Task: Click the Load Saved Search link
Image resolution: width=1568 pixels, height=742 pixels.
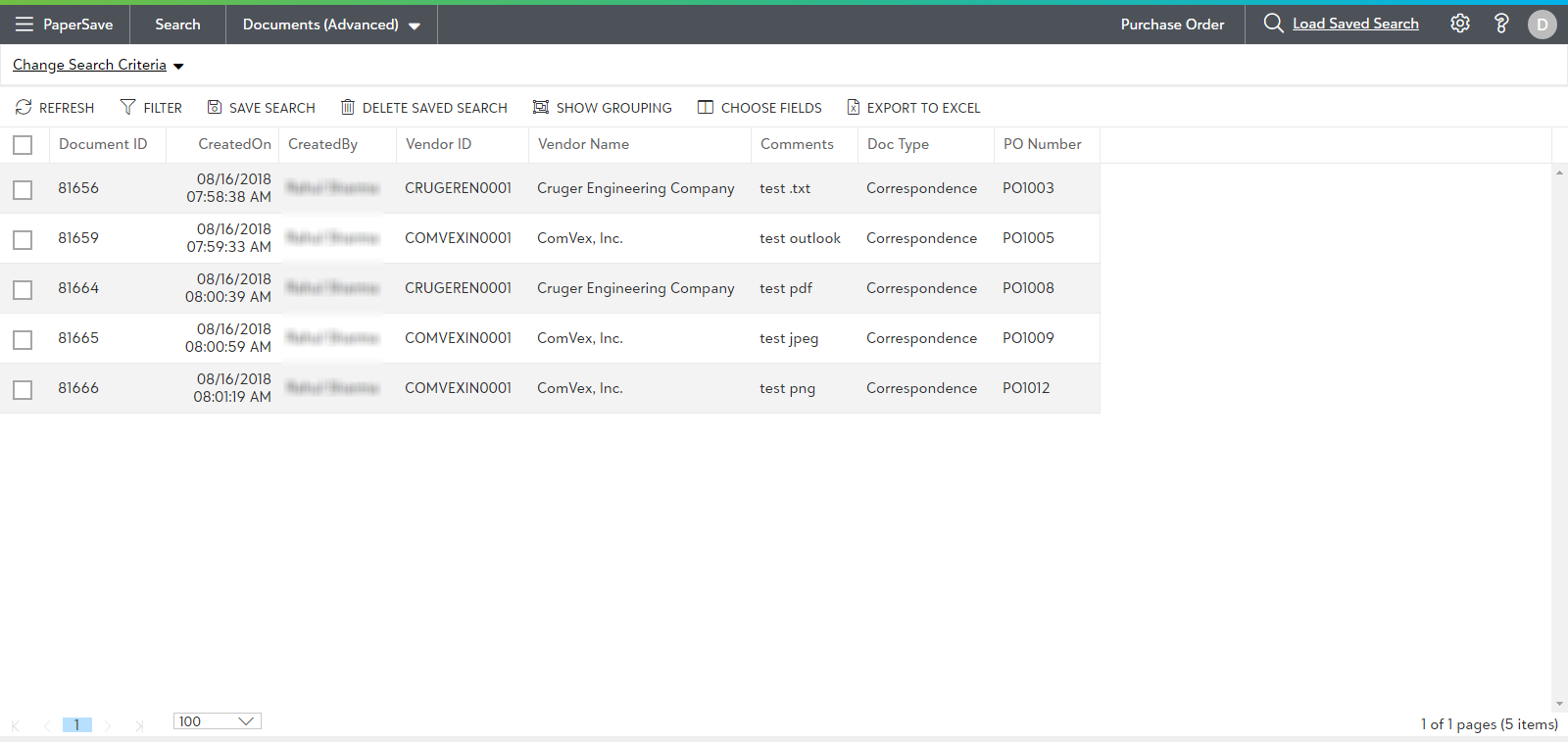Action: (1354, 24)
